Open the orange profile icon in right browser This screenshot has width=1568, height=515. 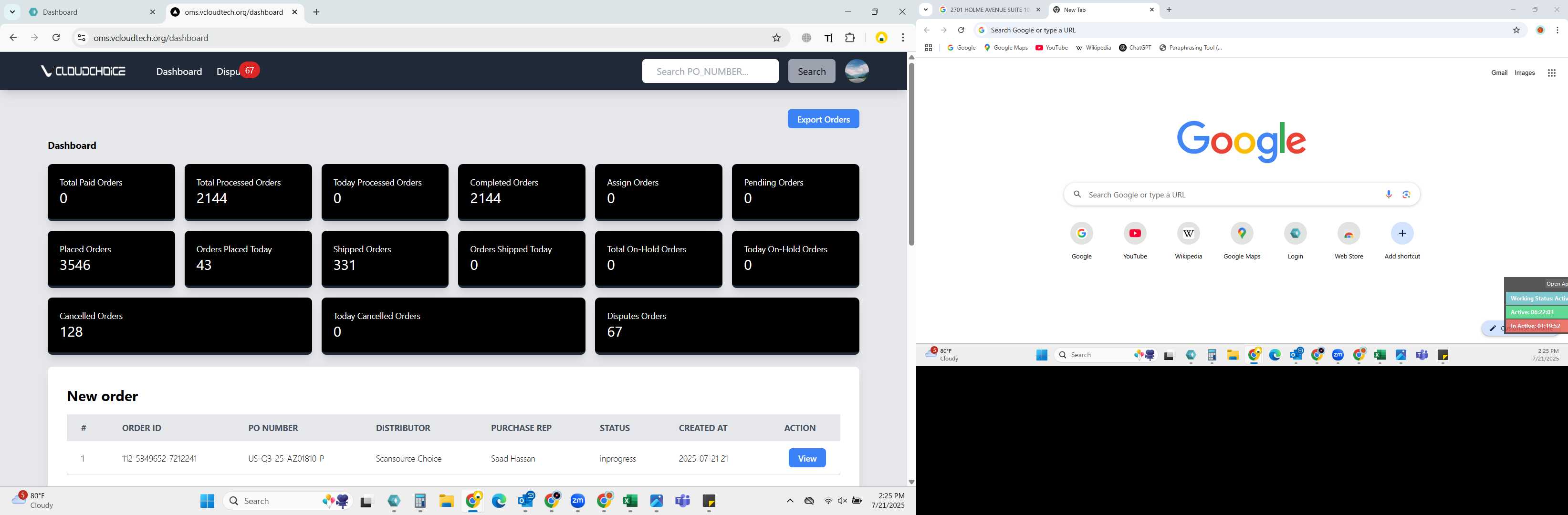click(x=1540, y=30)
